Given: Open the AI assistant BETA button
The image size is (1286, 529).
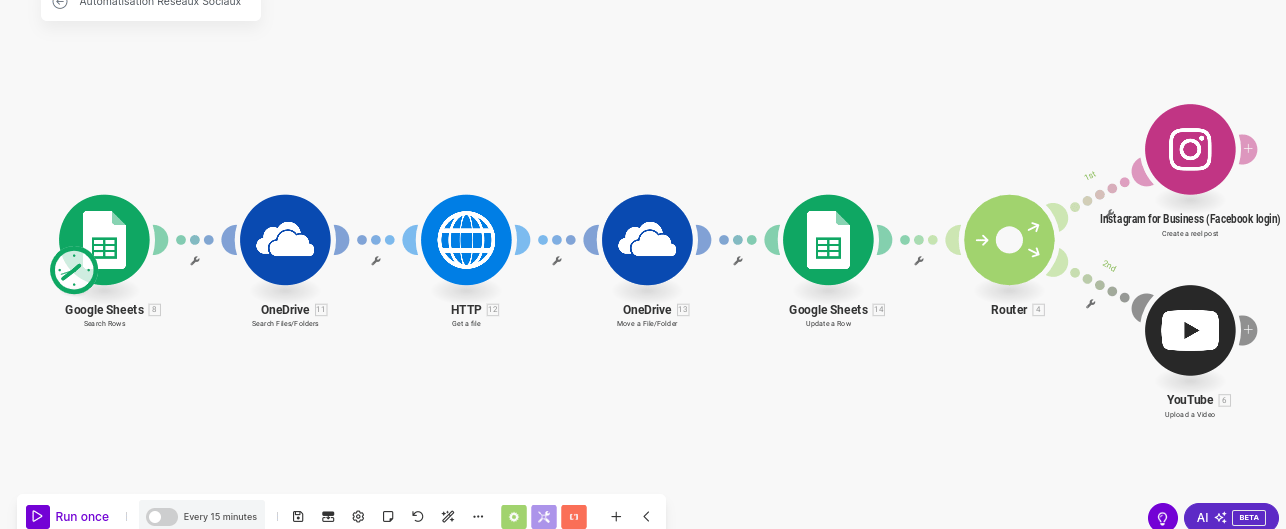Looking at the screenshot, I should (1231, 517).
